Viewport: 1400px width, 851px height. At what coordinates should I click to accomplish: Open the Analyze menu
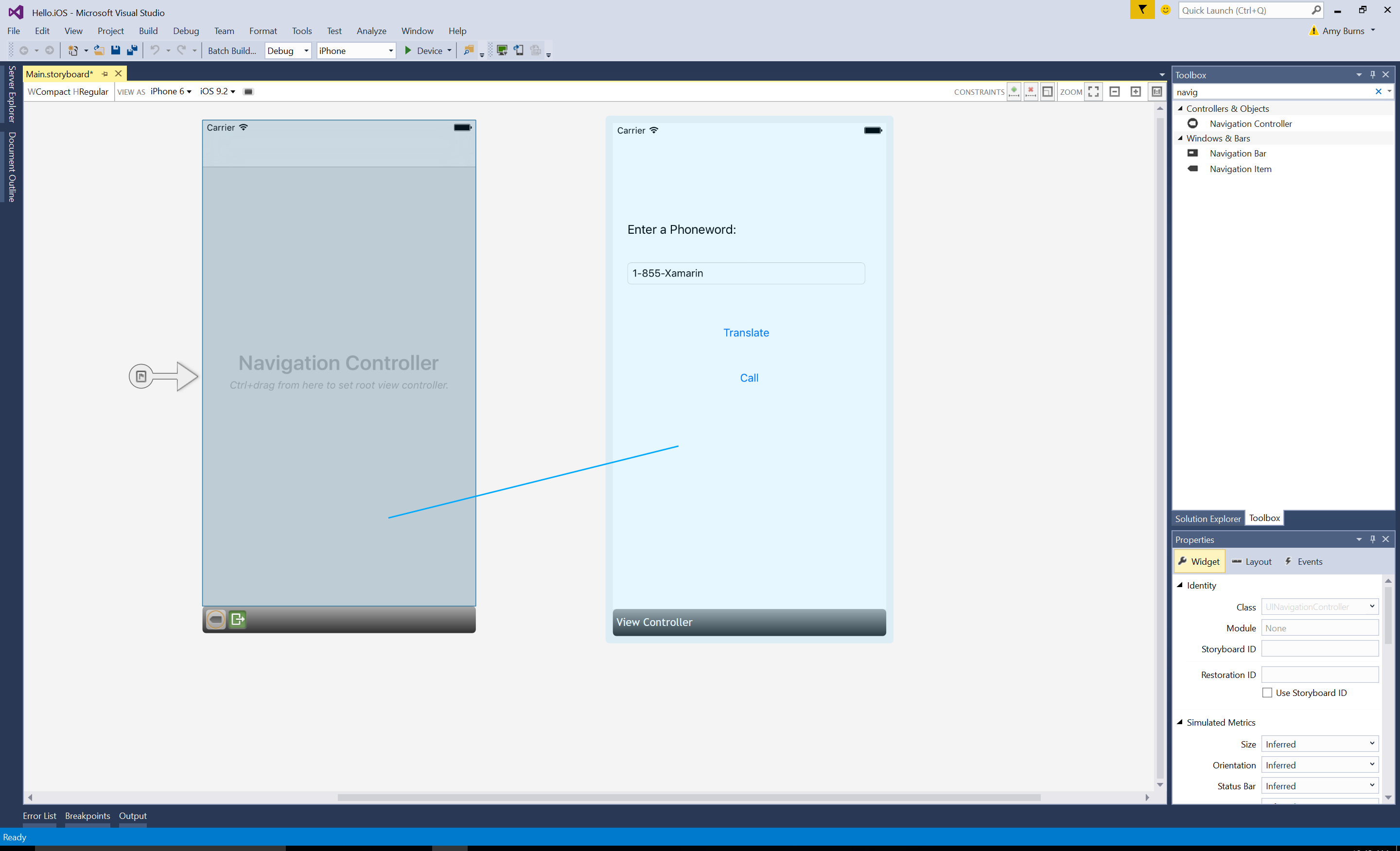coord(371,30)
